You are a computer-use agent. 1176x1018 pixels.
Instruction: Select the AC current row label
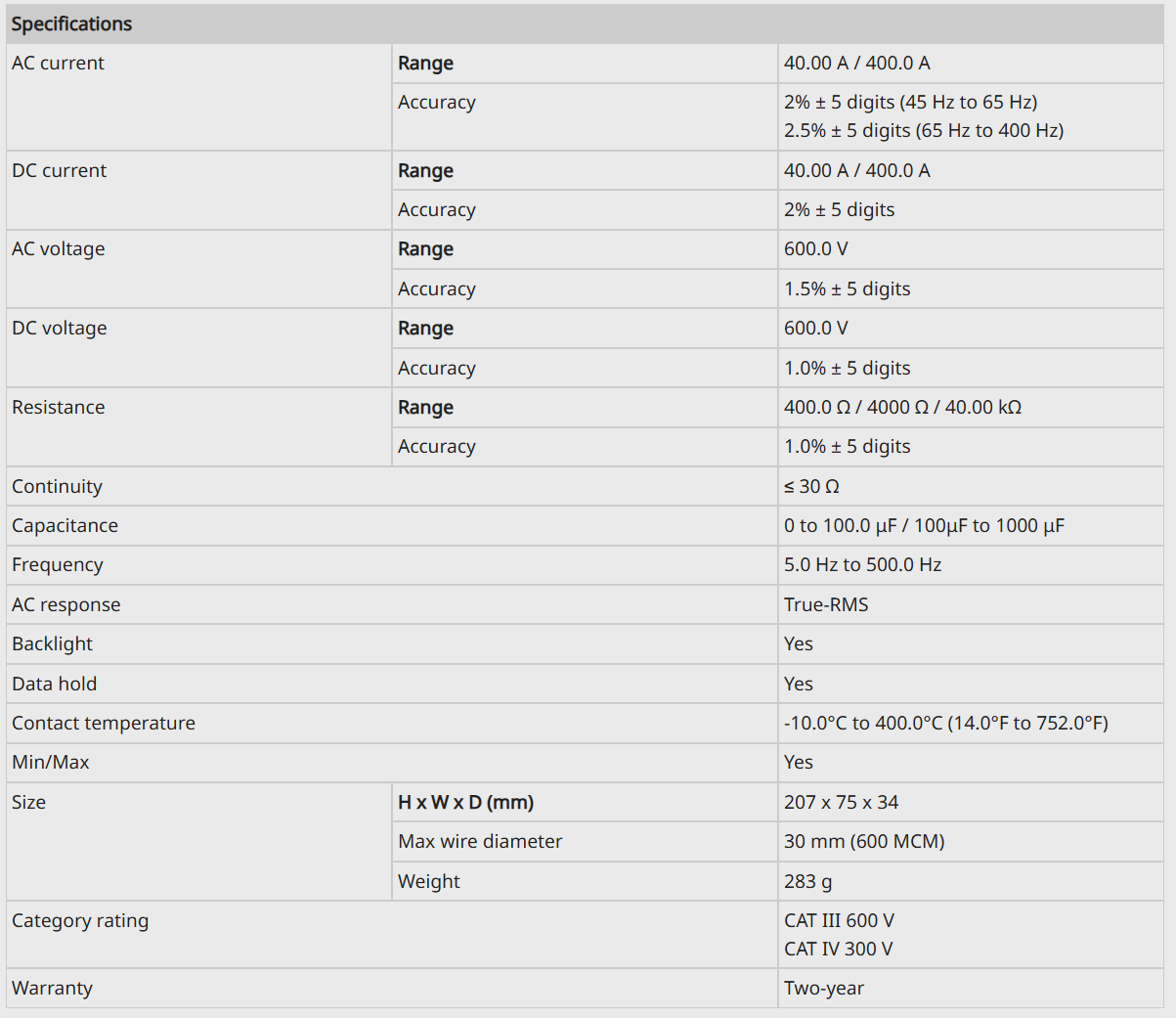(x=58, y=64)
